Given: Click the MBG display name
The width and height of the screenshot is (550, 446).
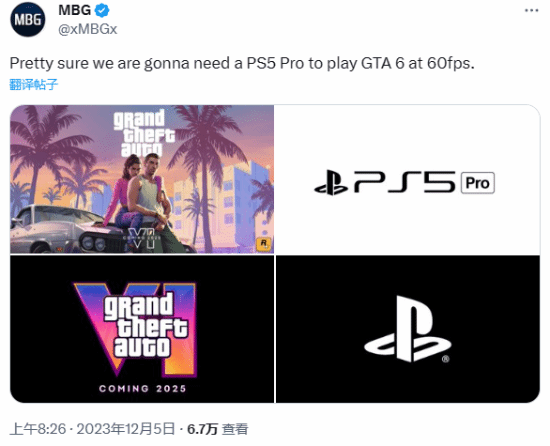Looking at the screenshot, I should (75, 11).
